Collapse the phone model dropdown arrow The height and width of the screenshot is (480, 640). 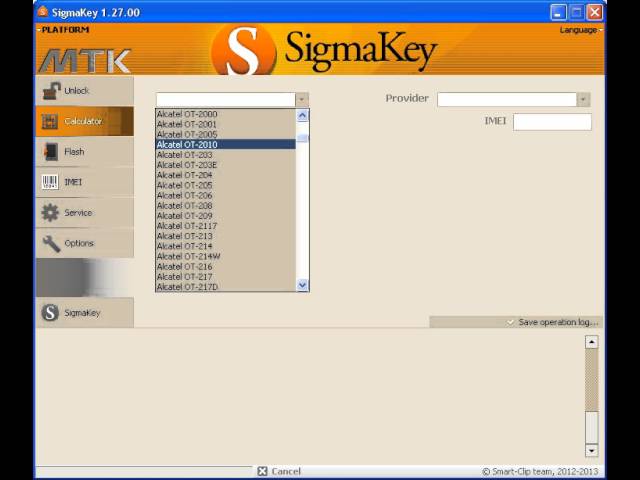click(302, 100)
